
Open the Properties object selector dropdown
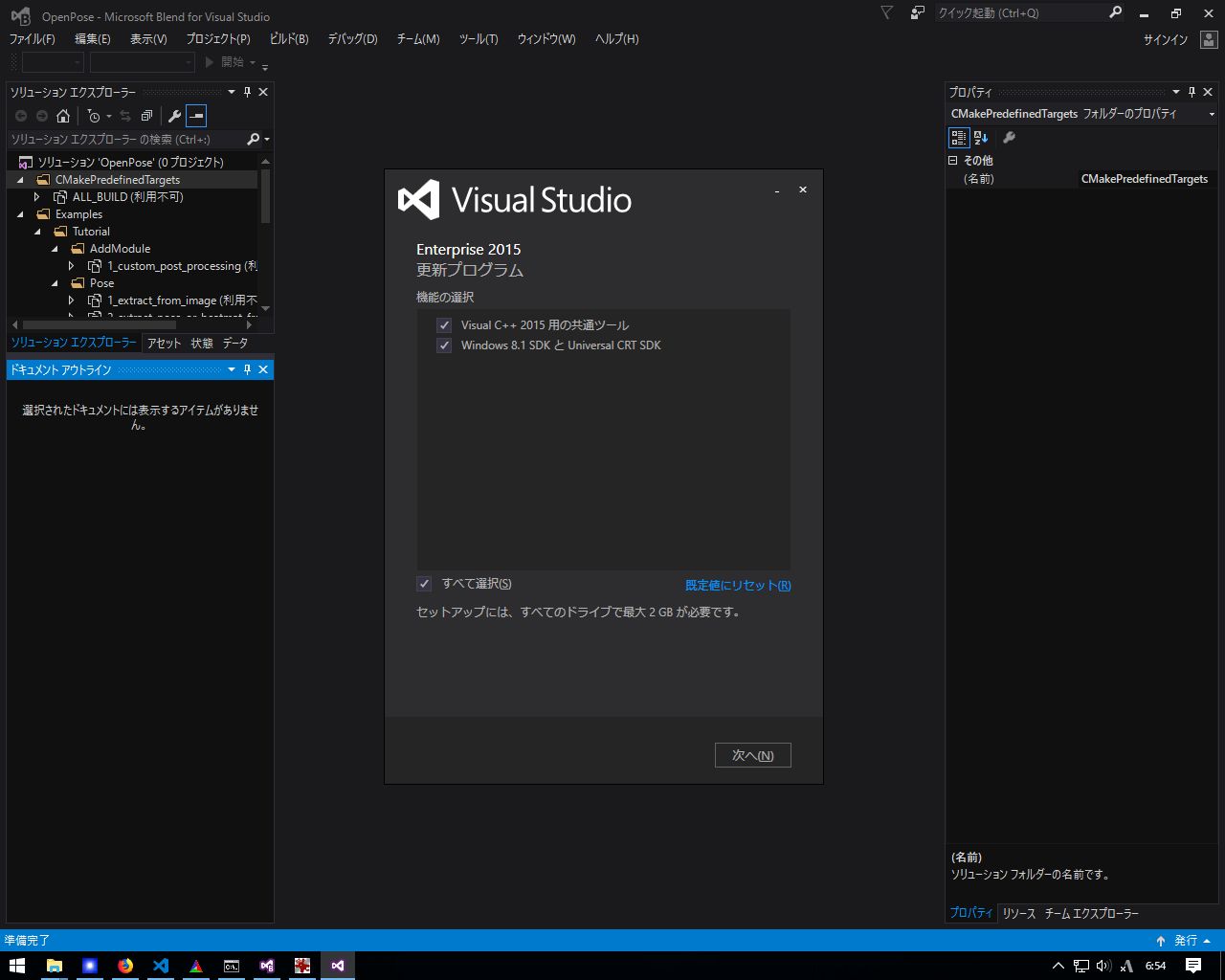1212,114
